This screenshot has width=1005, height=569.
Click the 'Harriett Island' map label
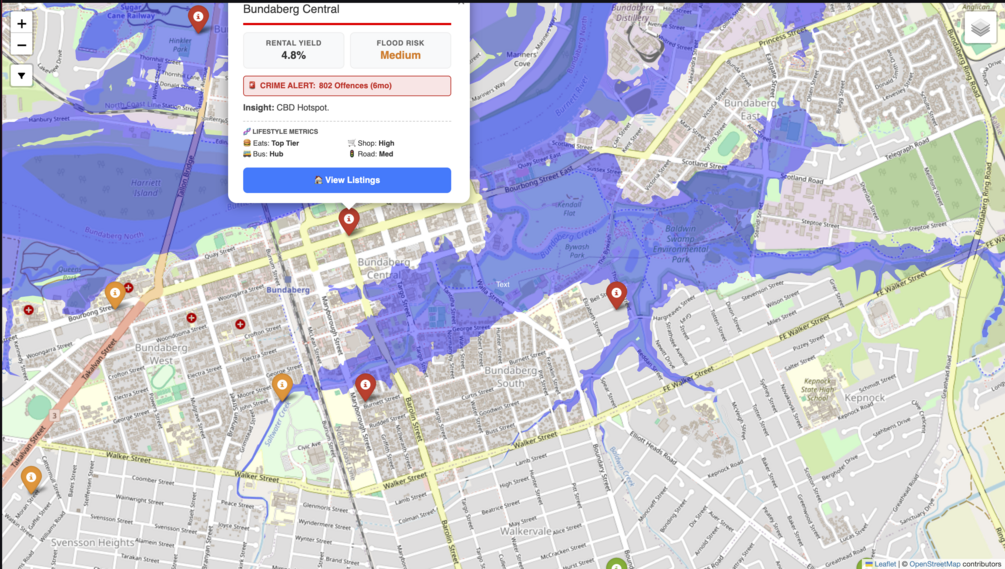click(x=145, y=188)
